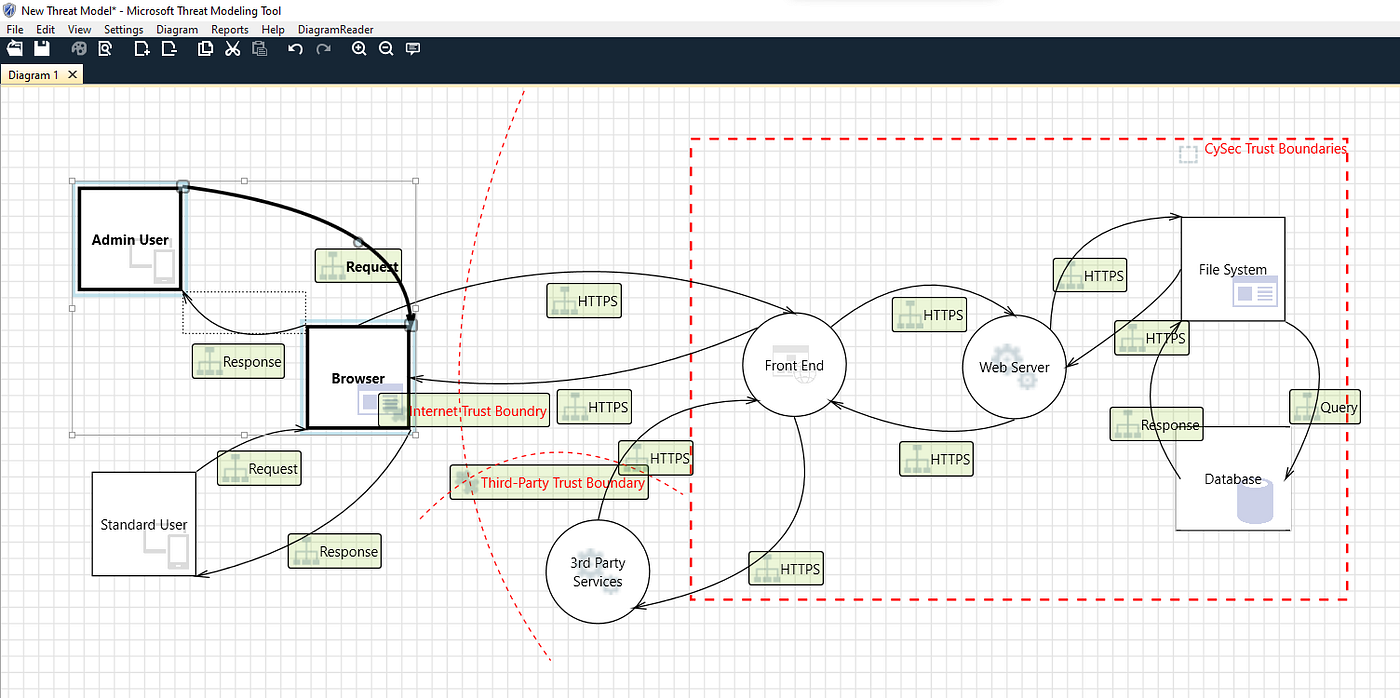Switch to the Diagram 1 tab
Viewport: 1400px width, 698px height.
point(34,74)
